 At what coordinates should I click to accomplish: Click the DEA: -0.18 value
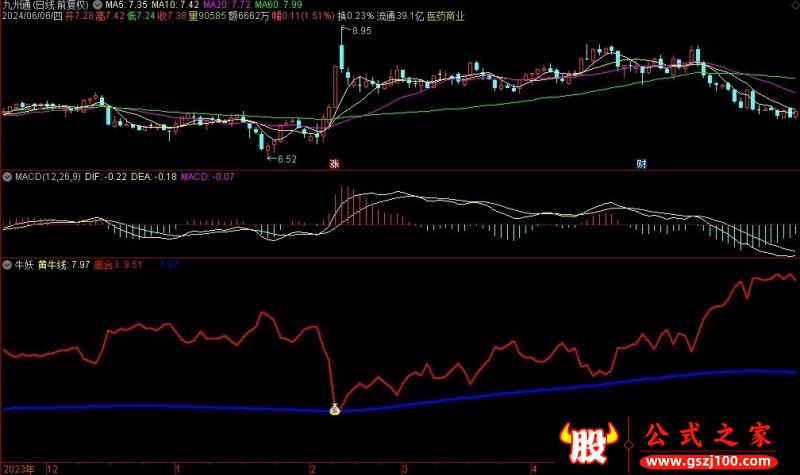pyautogui.click(x=154, y=177)
